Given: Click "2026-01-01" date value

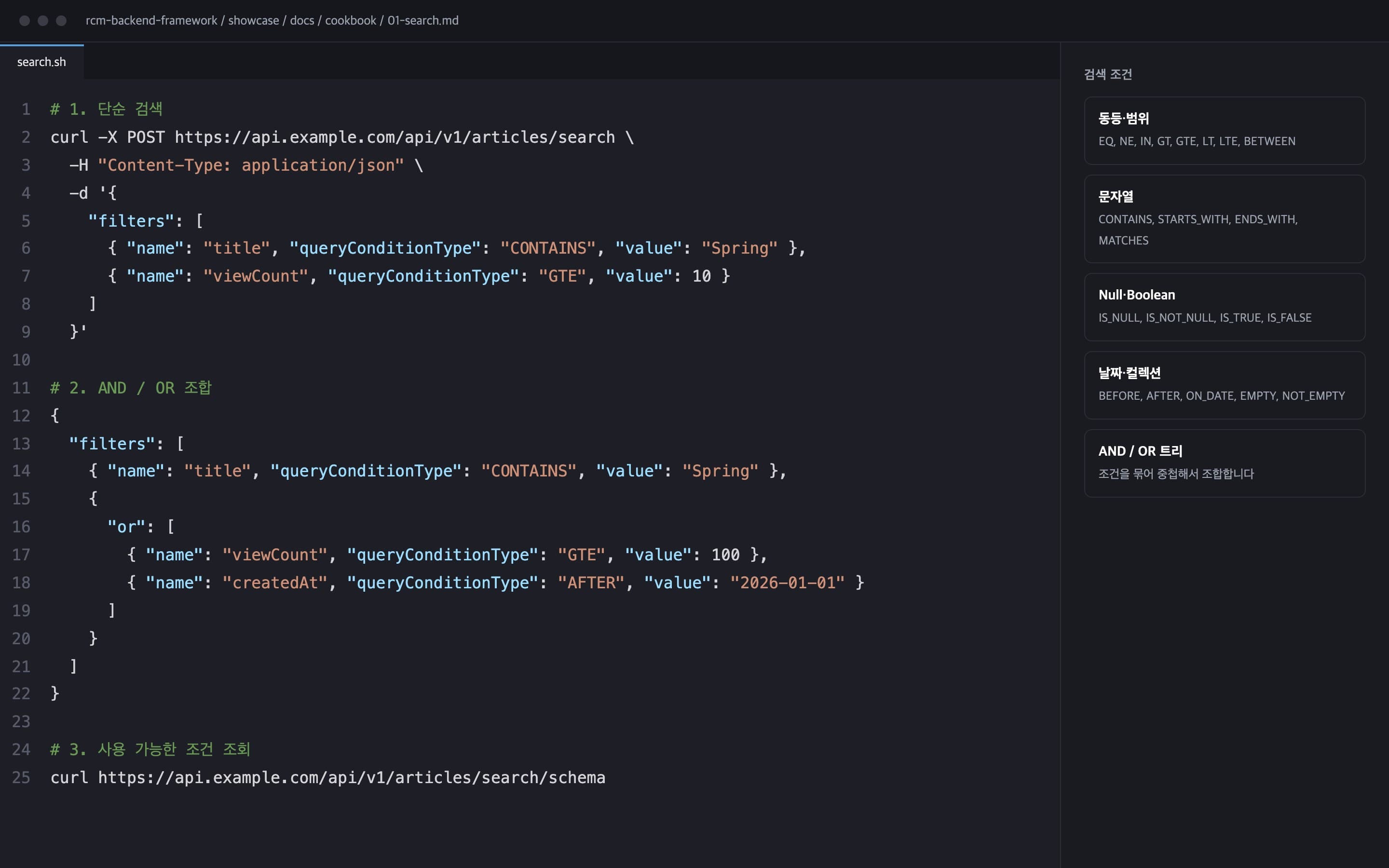Looking at the screenshot, I should 788,583.
